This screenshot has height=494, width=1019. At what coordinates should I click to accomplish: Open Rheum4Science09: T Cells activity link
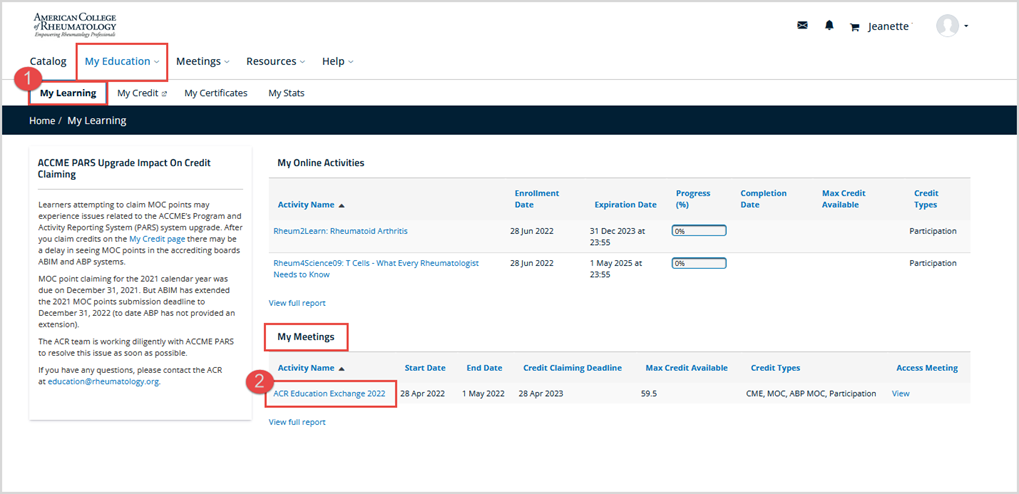[x=376, y=268]
